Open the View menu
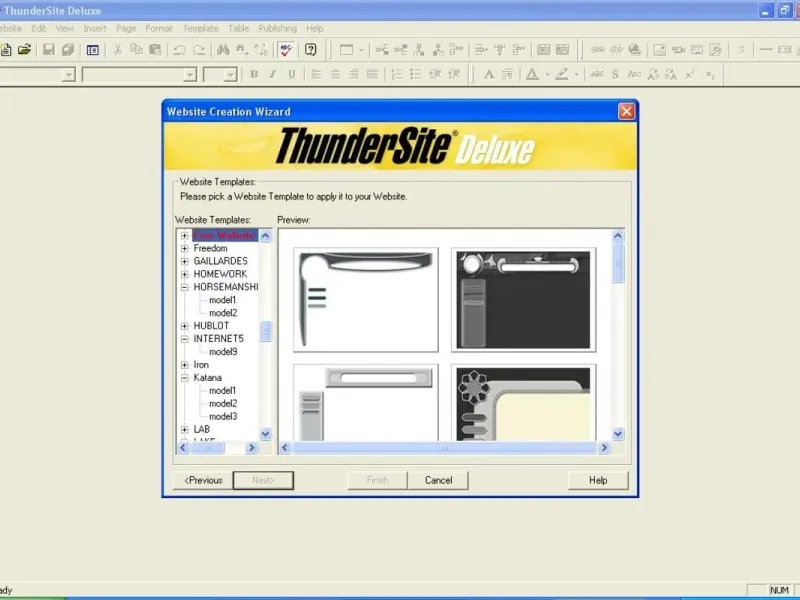800x600 pixels. [x=65, y=29]
